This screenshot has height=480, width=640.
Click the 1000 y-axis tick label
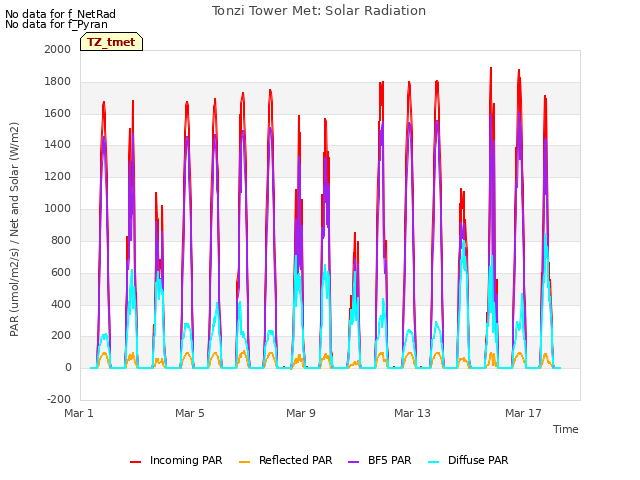click(x=58, y=209)
